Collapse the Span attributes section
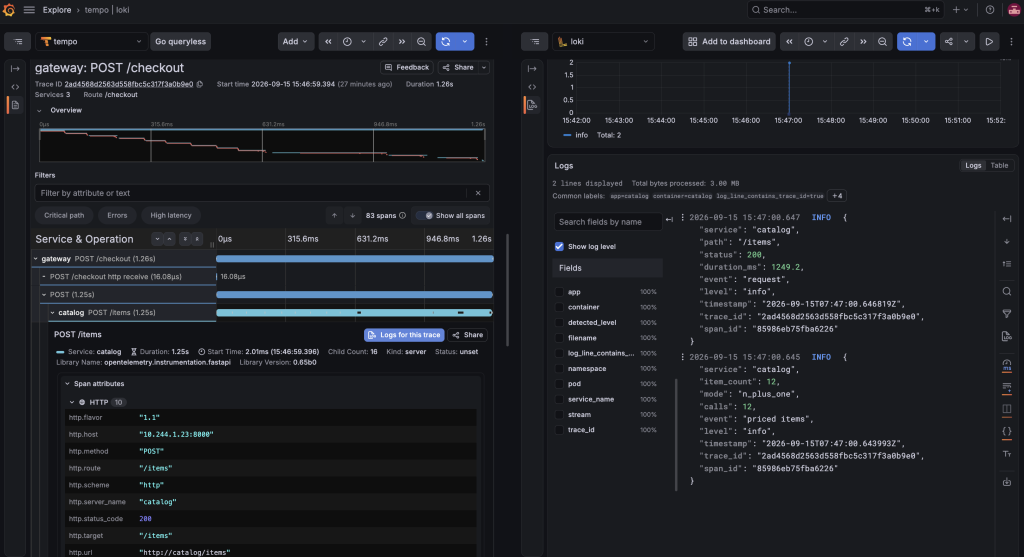The height and width of the screenshot is (557, 1024). [67, 384]
